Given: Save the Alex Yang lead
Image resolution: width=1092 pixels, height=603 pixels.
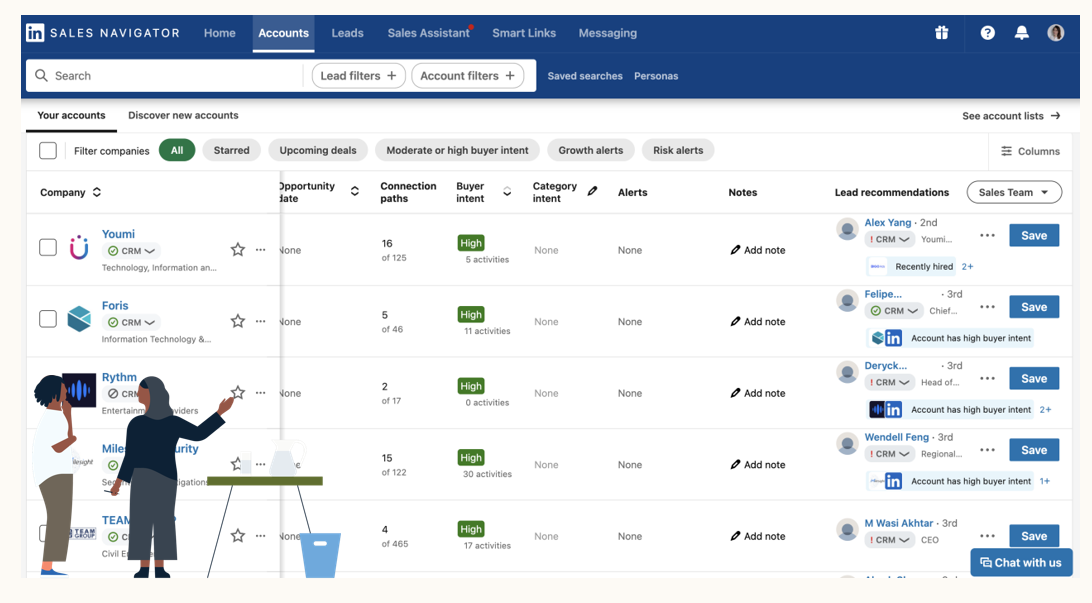Looking at the screenshot, I should [x=1033, y=236].
